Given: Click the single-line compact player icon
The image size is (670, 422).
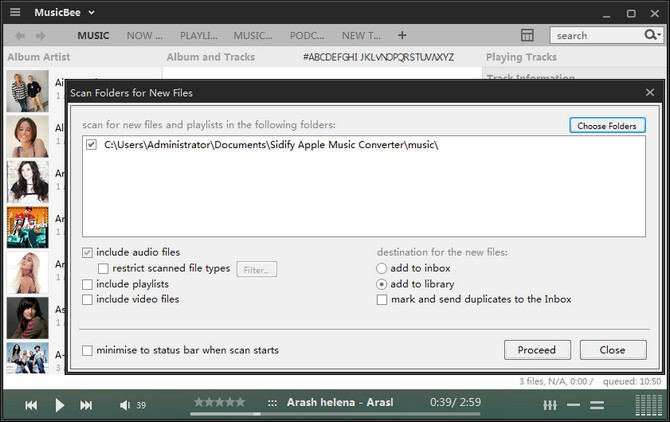Looking at the screenshot, I should [x=573, y=404].
